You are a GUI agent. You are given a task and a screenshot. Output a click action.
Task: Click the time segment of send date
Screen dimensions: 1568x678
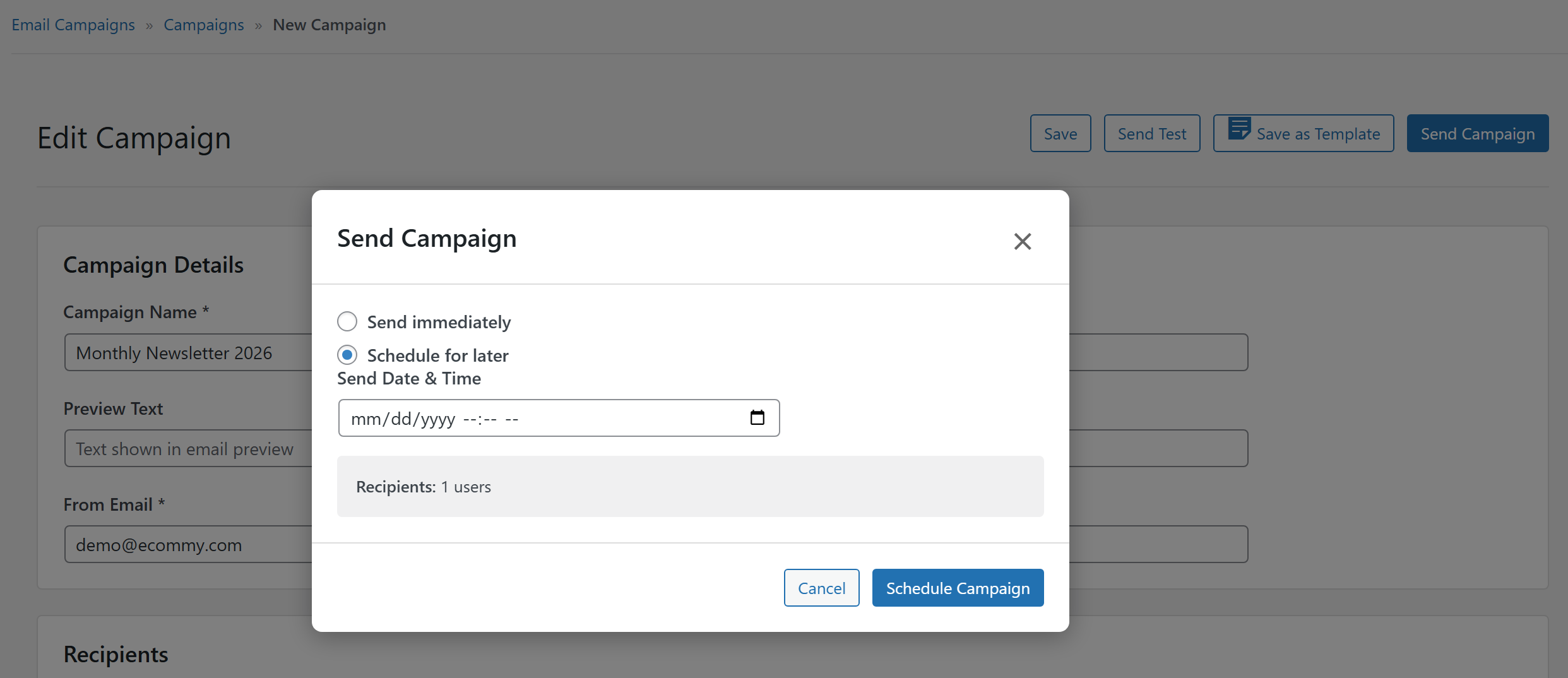point(480,419)
